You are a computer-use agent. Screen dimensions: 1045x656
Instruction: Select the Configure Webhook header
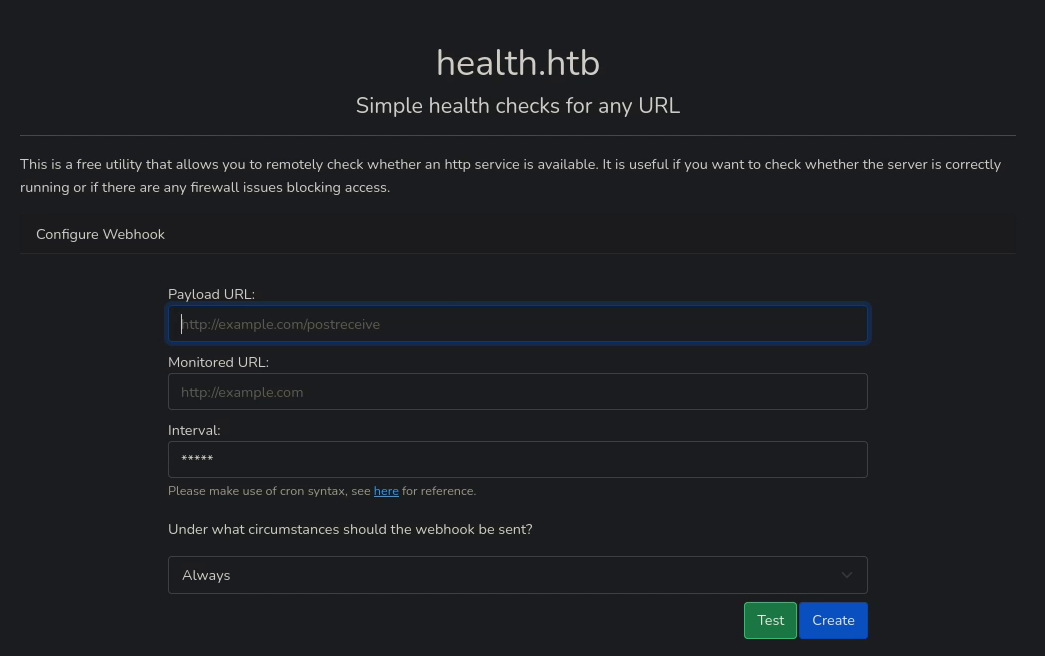click(x=100, y=234)
